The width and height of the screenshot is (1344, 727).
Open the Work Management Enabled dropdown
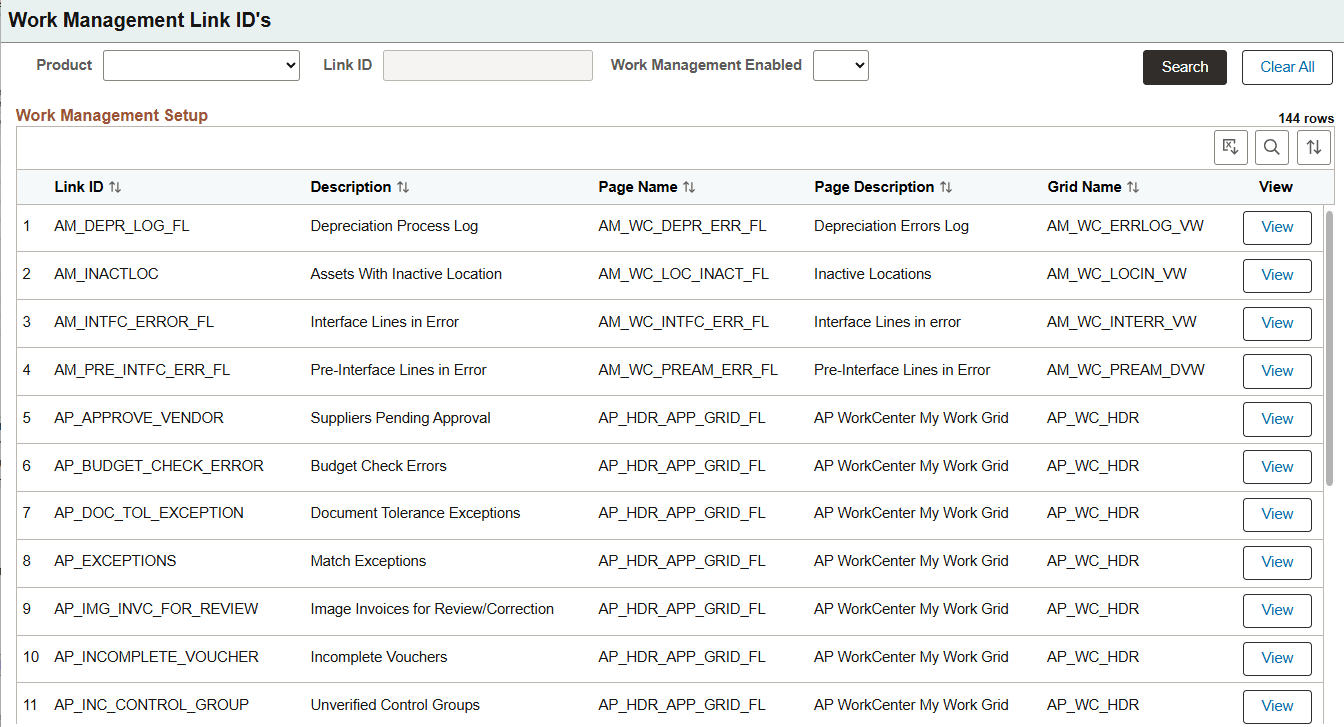point(840,65)
